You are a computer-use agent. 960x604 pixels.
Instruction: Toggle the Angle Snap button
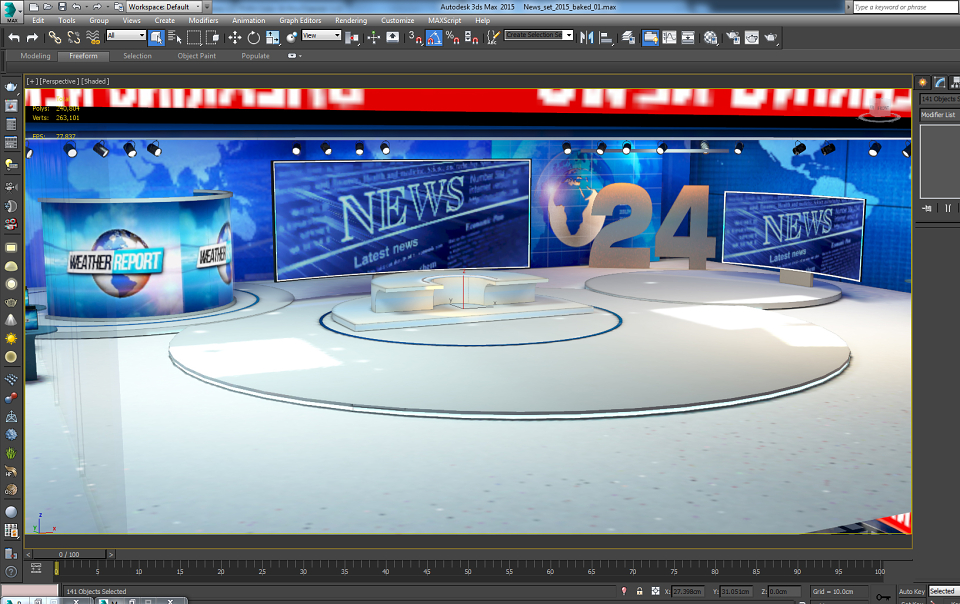(x=434, y=38)
